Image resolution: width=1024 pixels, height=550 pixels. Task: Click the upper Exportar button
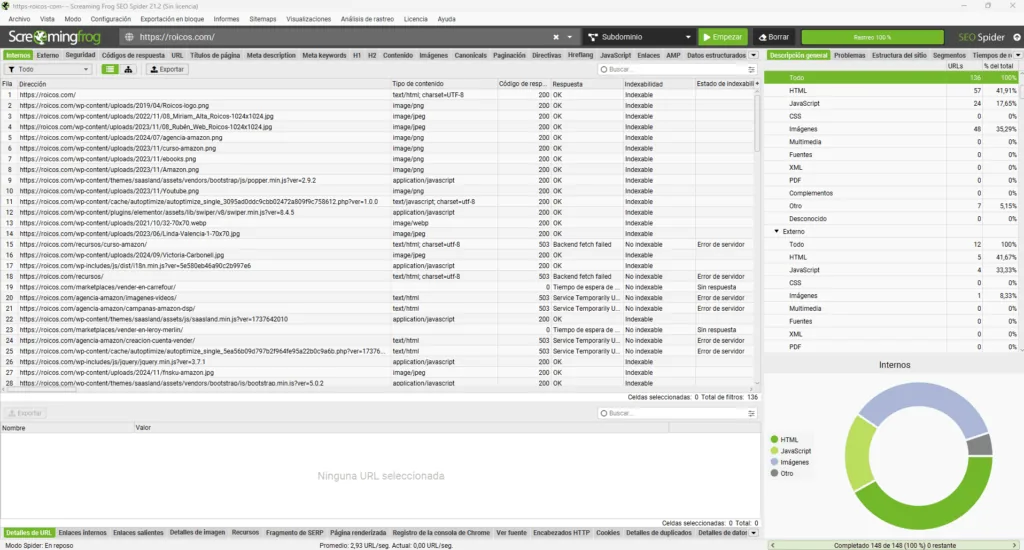pos(167,69)
